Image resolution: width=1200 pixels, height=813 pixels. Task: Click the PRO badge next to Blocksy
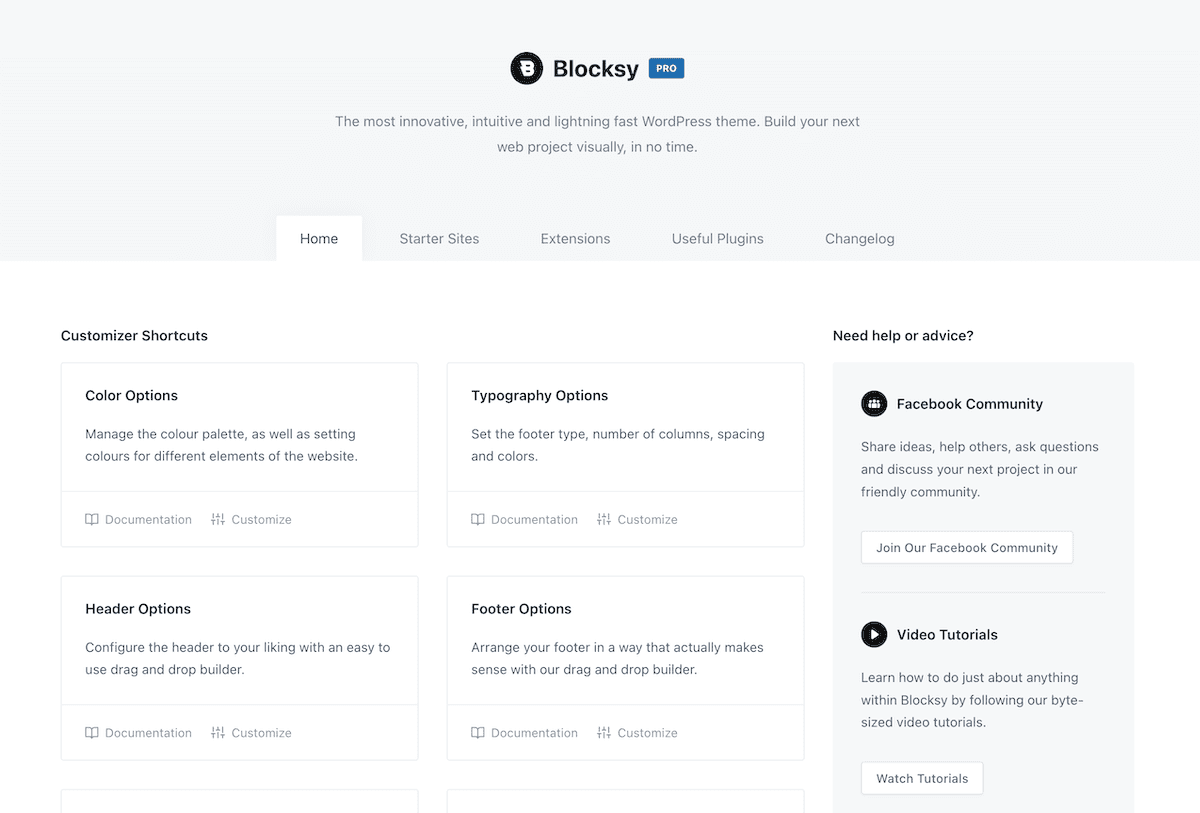coord(666,68)
